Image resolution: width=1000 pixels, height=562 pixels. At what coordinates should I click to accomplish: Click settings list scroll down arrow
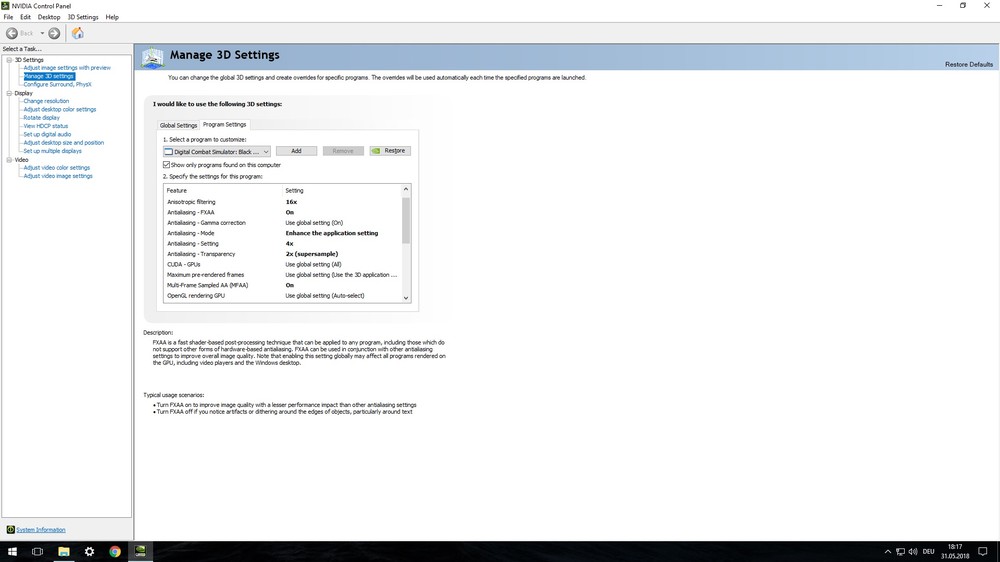pos(406,297)
